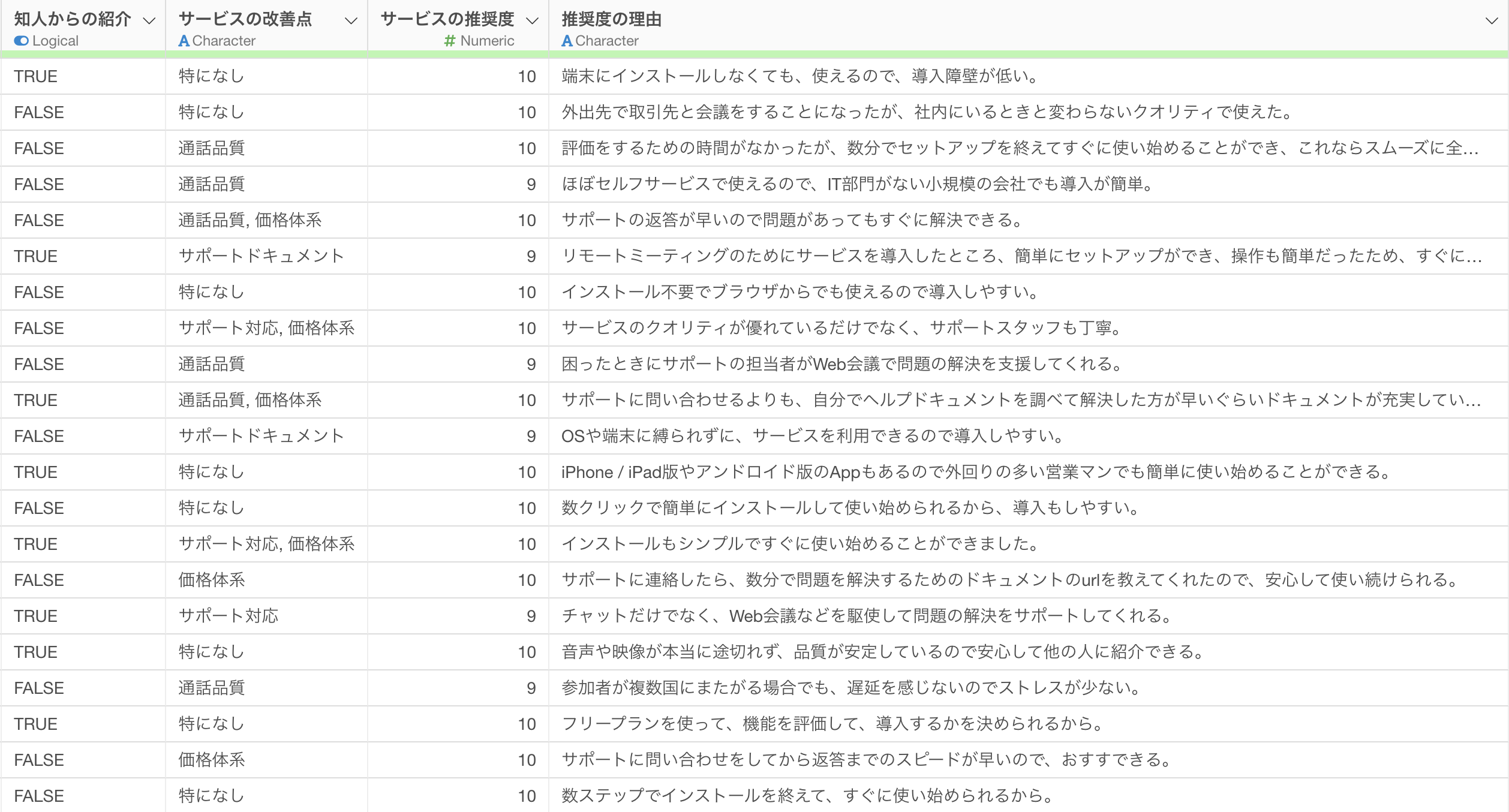Click the truncated cell starting with 評価をするための時間

tap(1018, 148)
